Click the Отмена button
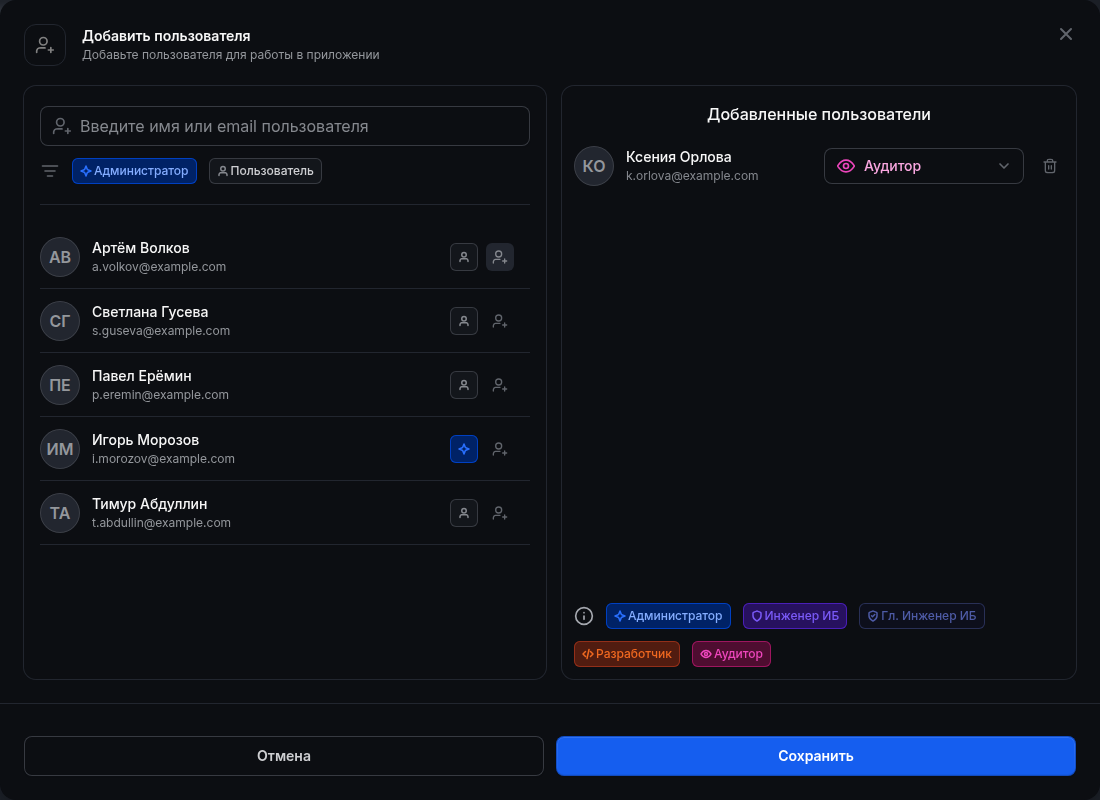 point(283,756)
